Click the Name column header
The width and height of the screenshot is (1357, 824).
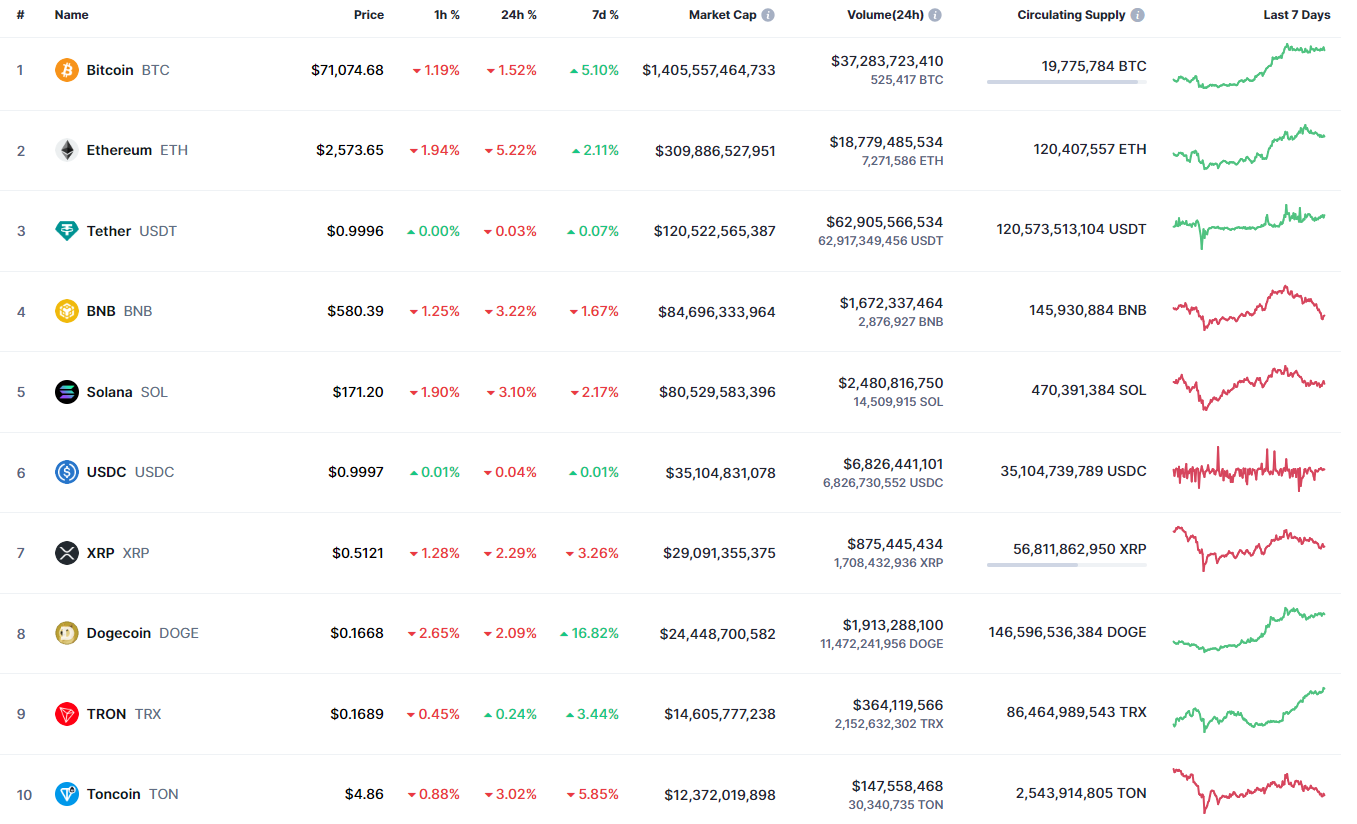[x=71, y=14]
